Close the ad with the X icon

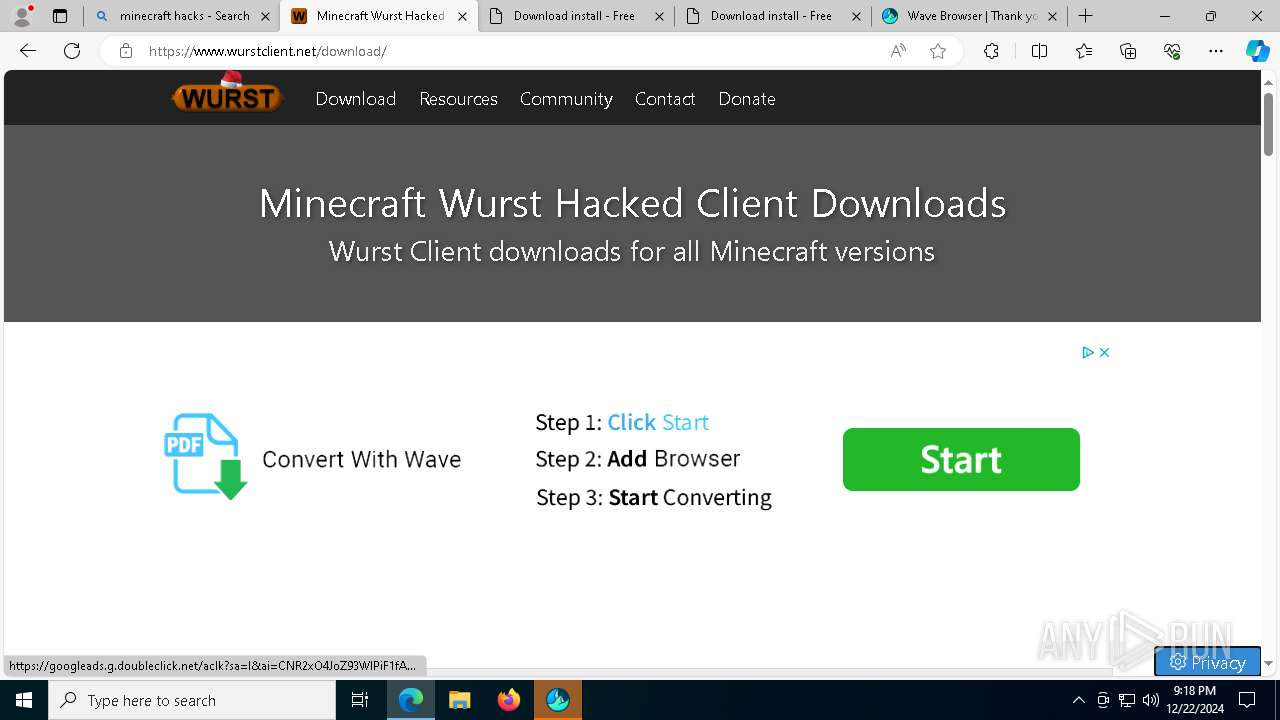tap(1104, 352)
